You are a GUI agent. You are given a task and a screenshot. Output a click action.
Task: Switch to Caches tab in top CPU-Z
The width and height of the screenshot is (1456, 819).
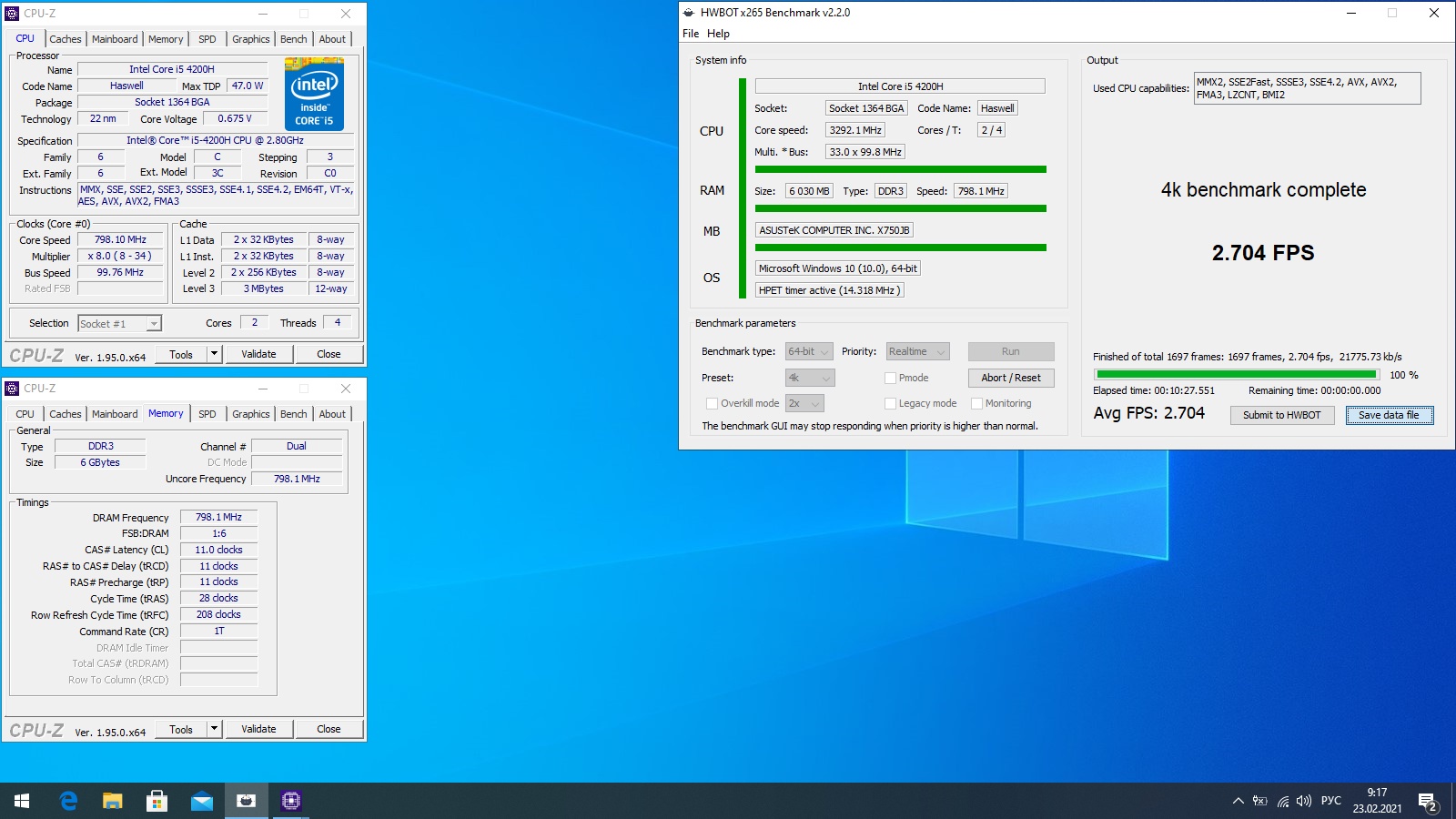66,39
